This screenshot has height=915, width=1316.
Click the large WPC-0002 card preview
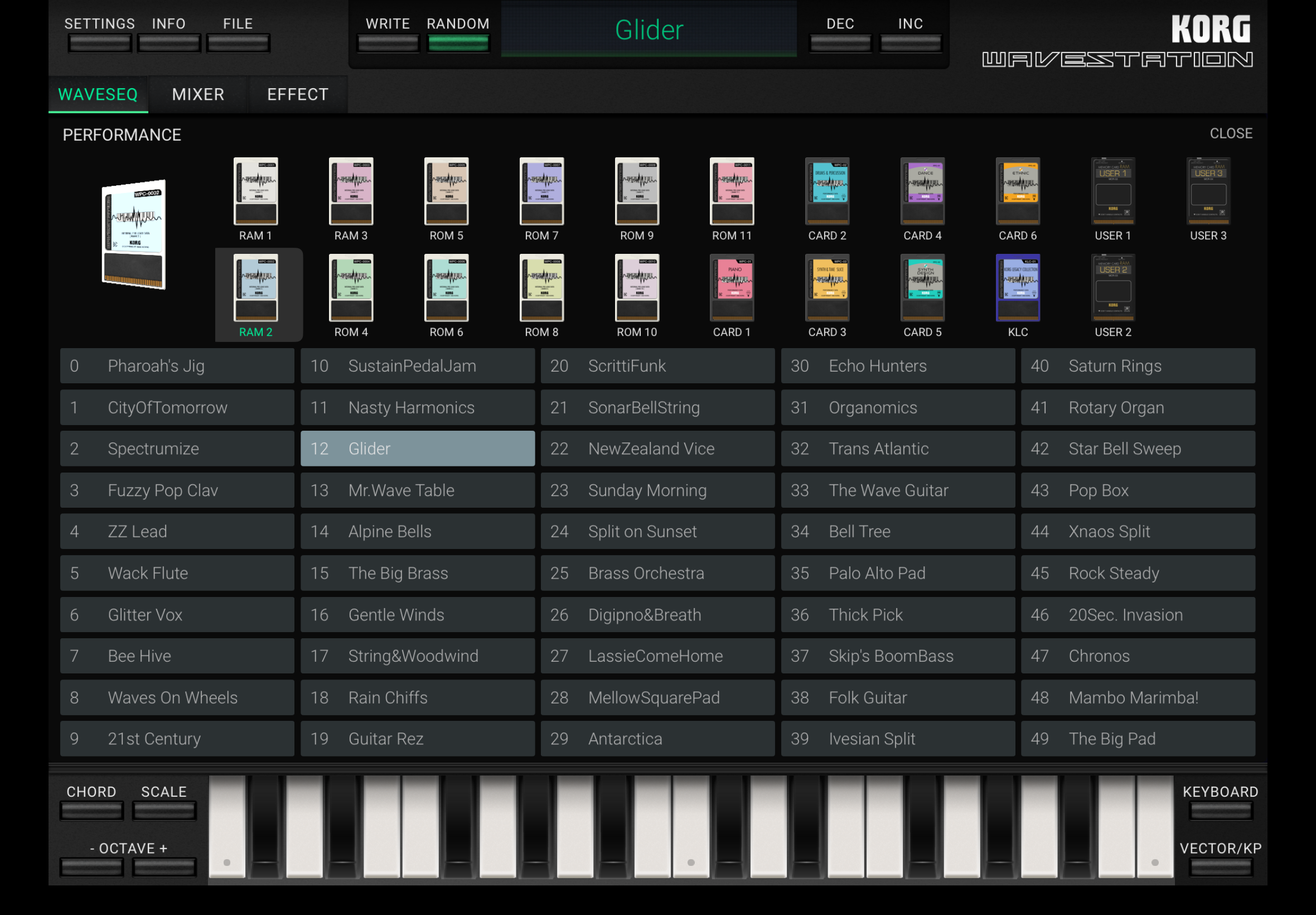point(134,234)
